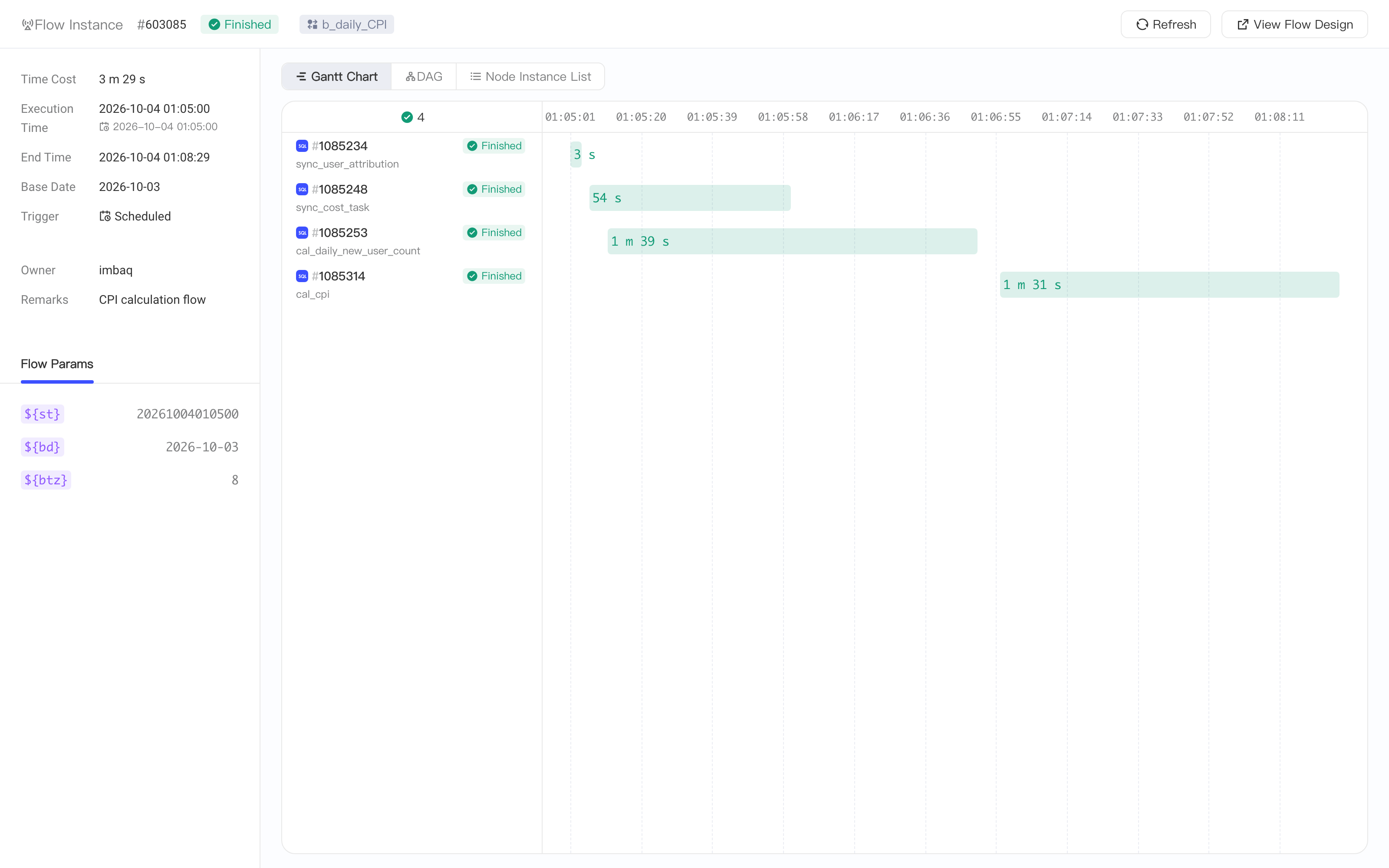Viewport: 1389px width, 868px height.
Task: Click the SQL icon for node #1085253
Action: [x=302, y=233]
